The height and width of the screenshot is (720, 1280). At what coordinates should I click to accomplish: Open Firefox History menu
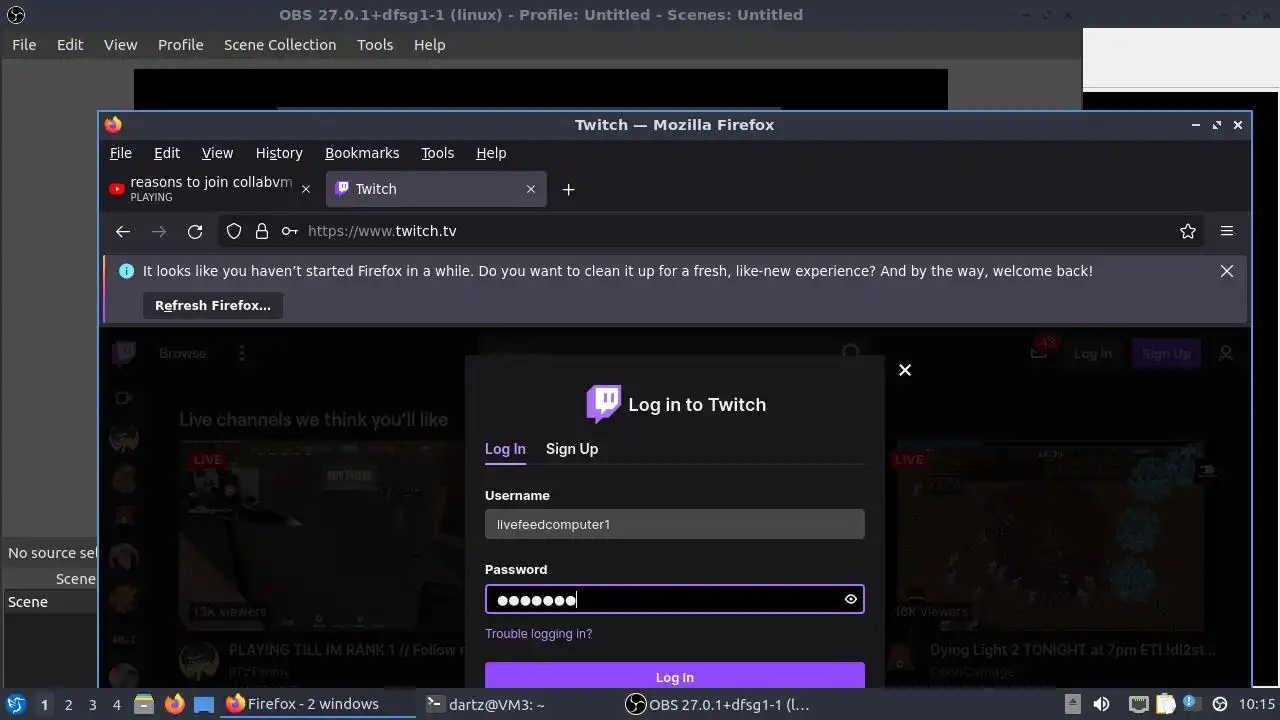279,153
